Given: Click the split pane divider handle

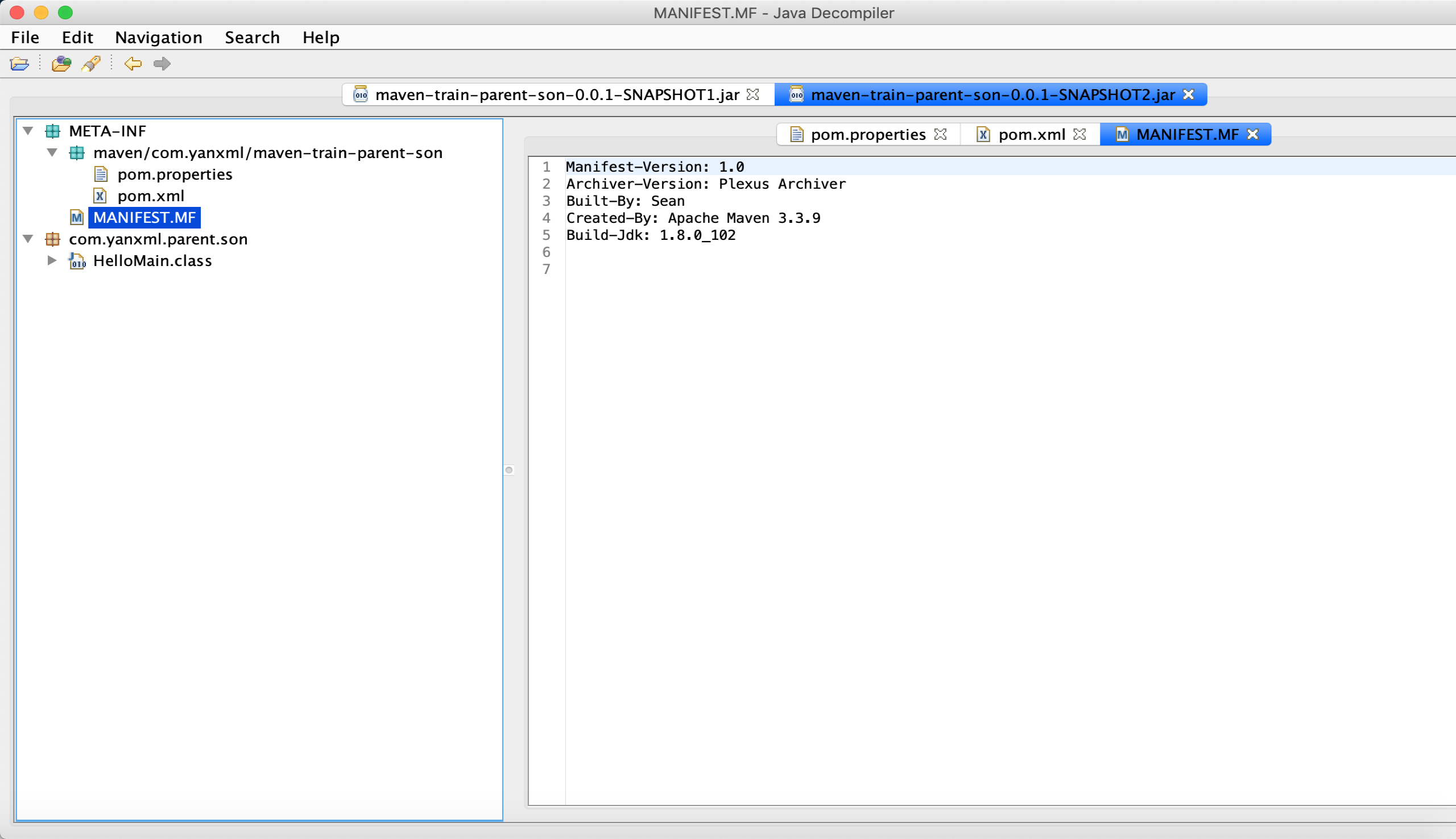Looking at the screenshot, I should pyautogui.click(x=509, y=470).
